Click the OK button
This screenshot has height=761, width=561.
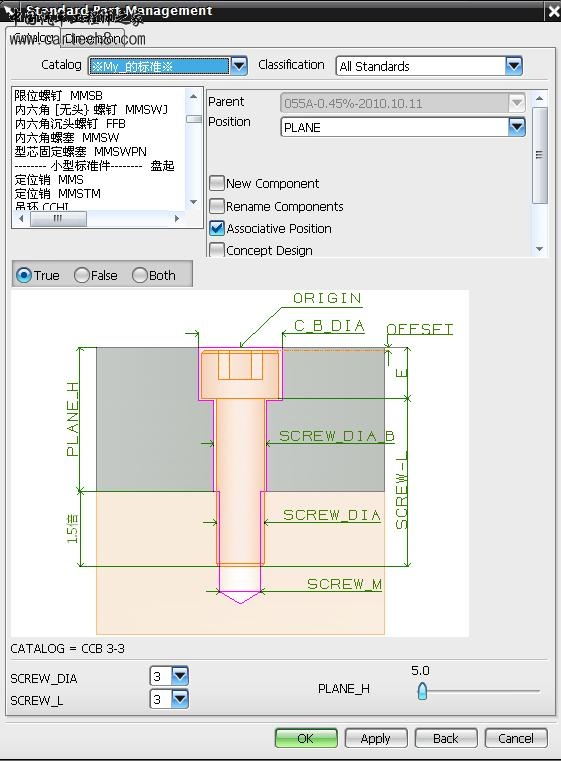click(x=306, y=738)
